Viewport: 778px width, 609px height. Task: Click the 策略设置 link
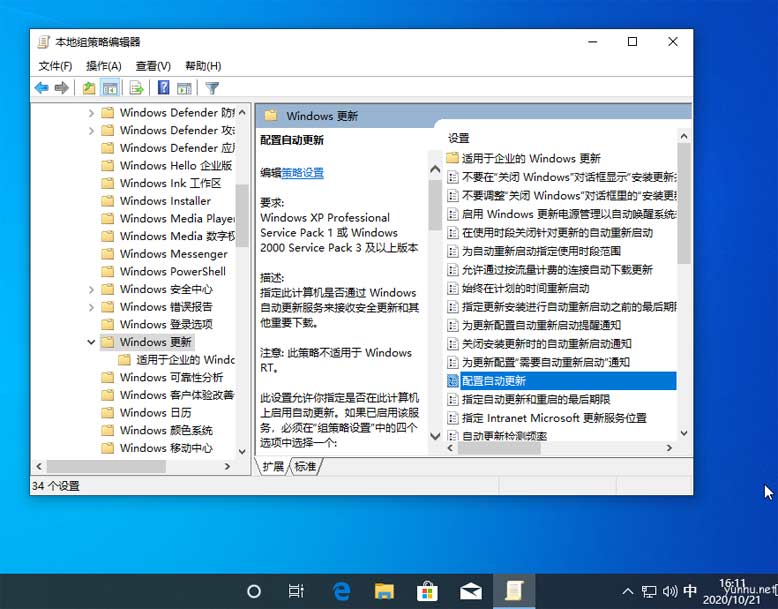click(x=303, y=173)
